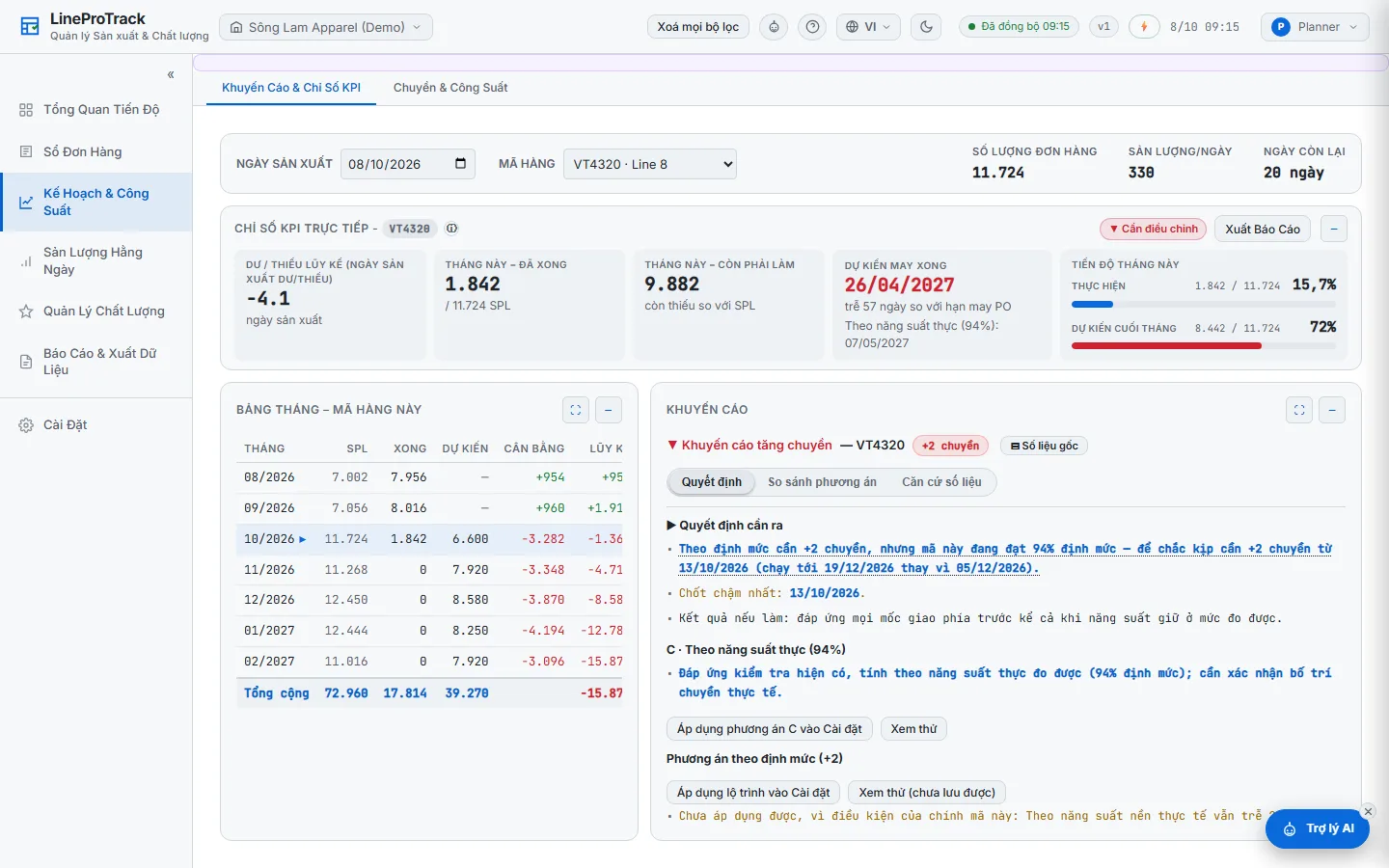
Task: Open the VI language dropdown
Action: pos(868,27)
